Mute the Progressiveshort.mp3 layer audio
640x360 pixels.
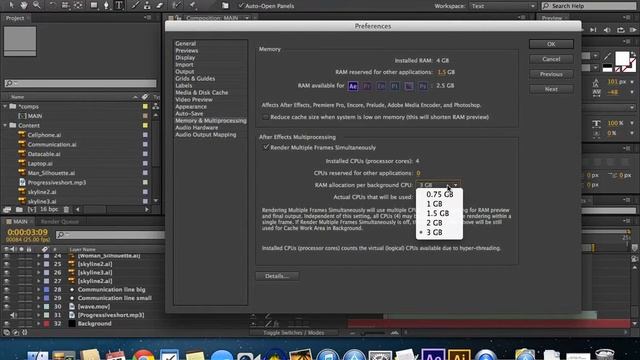point(13,315)
